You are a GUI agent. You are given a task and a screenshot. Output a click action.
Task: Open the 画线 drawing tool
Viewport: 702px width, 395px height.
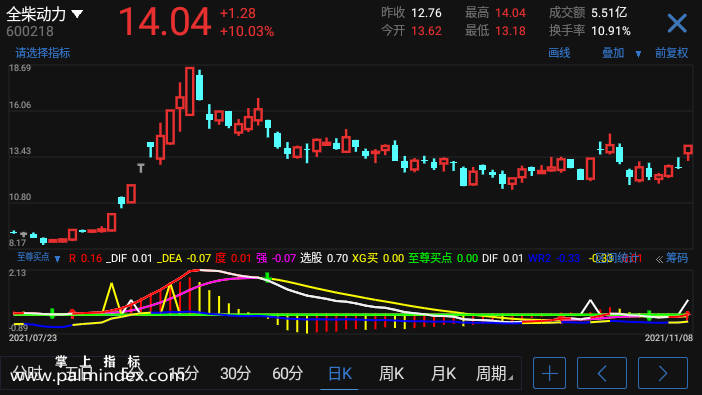point(559,53)
